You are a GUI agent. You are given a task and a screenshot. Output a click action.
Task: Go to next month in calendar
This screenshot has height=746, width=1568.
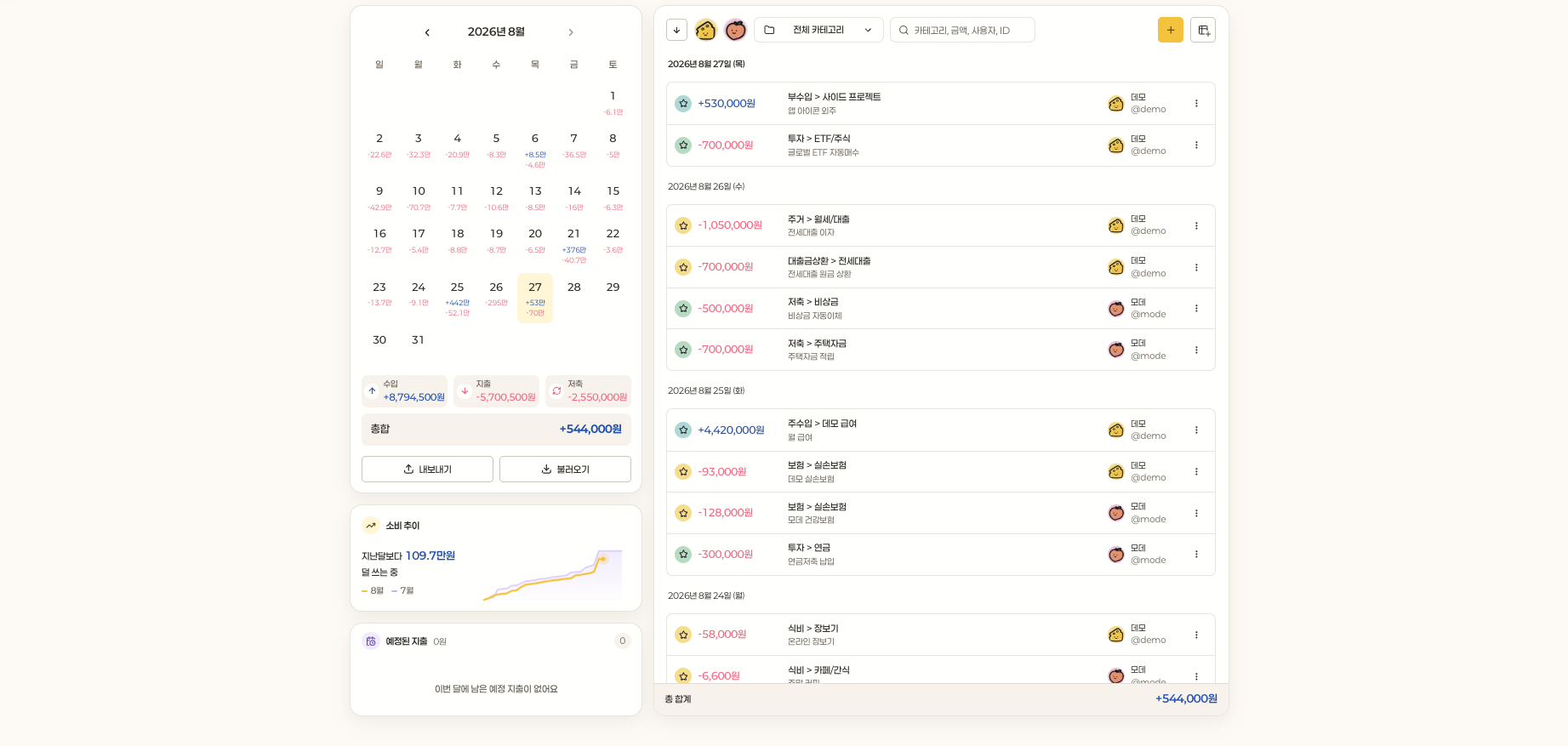pyautogui.click(x=571, y=32)
